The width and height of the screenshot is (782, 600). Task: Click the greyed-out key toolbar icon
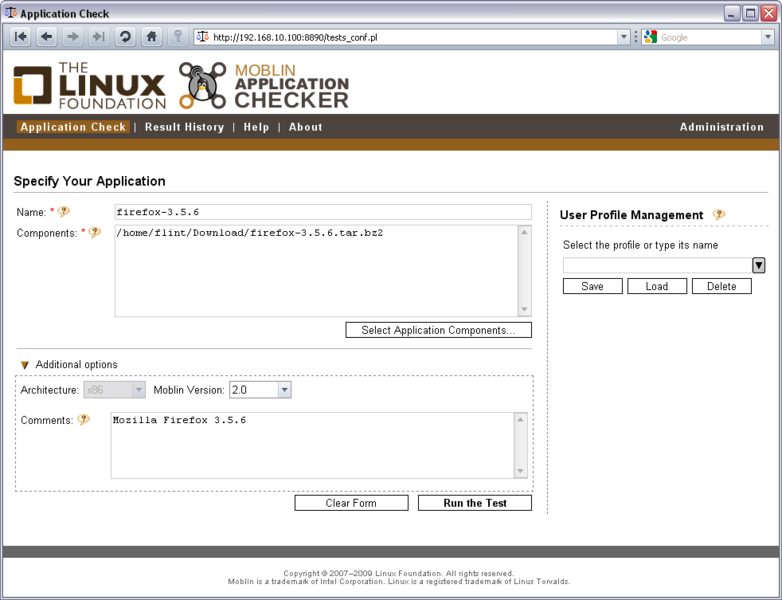pos(178,37)
